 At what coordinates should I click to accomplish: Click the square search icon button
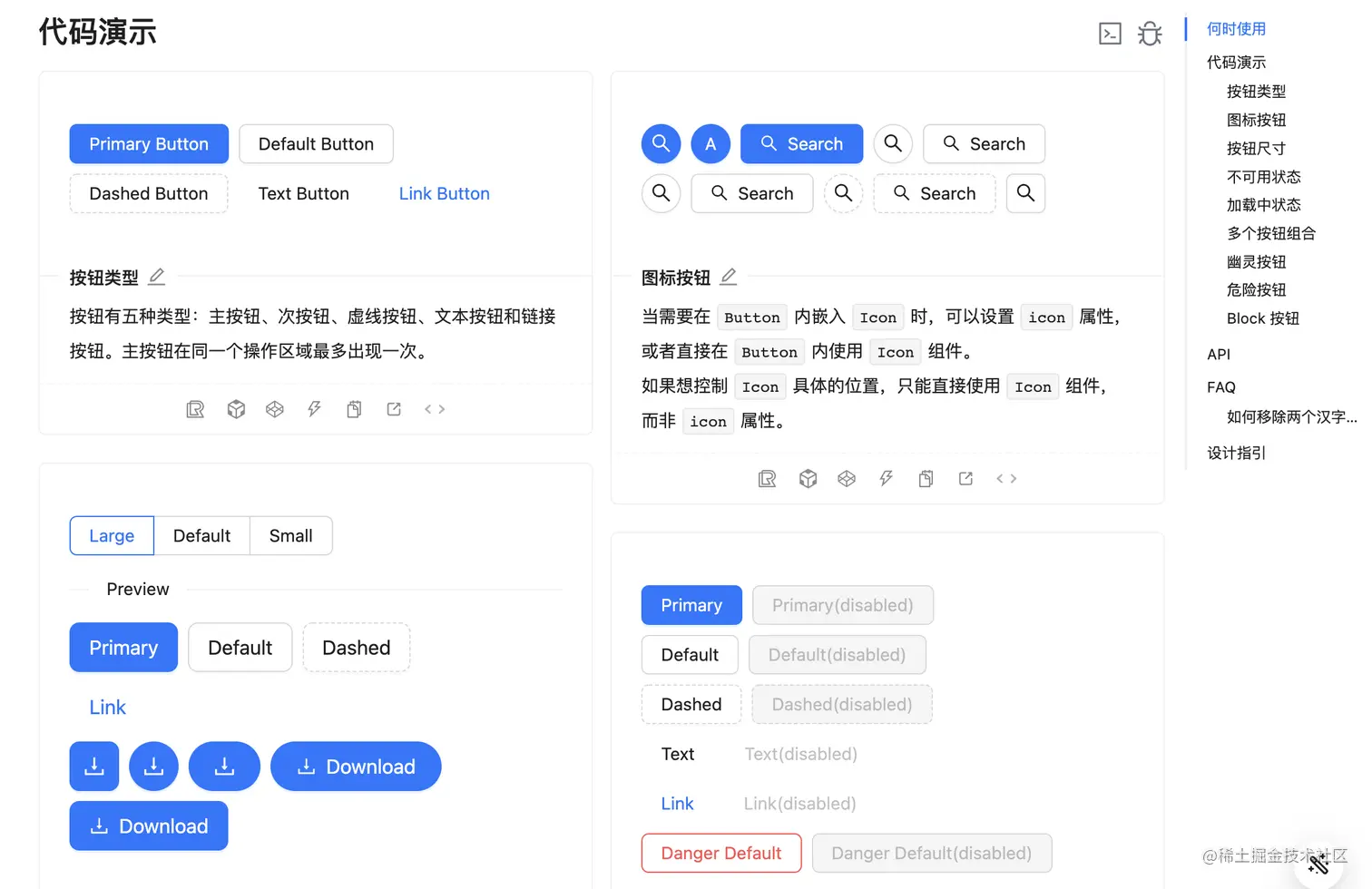(x=1025, y=193)
